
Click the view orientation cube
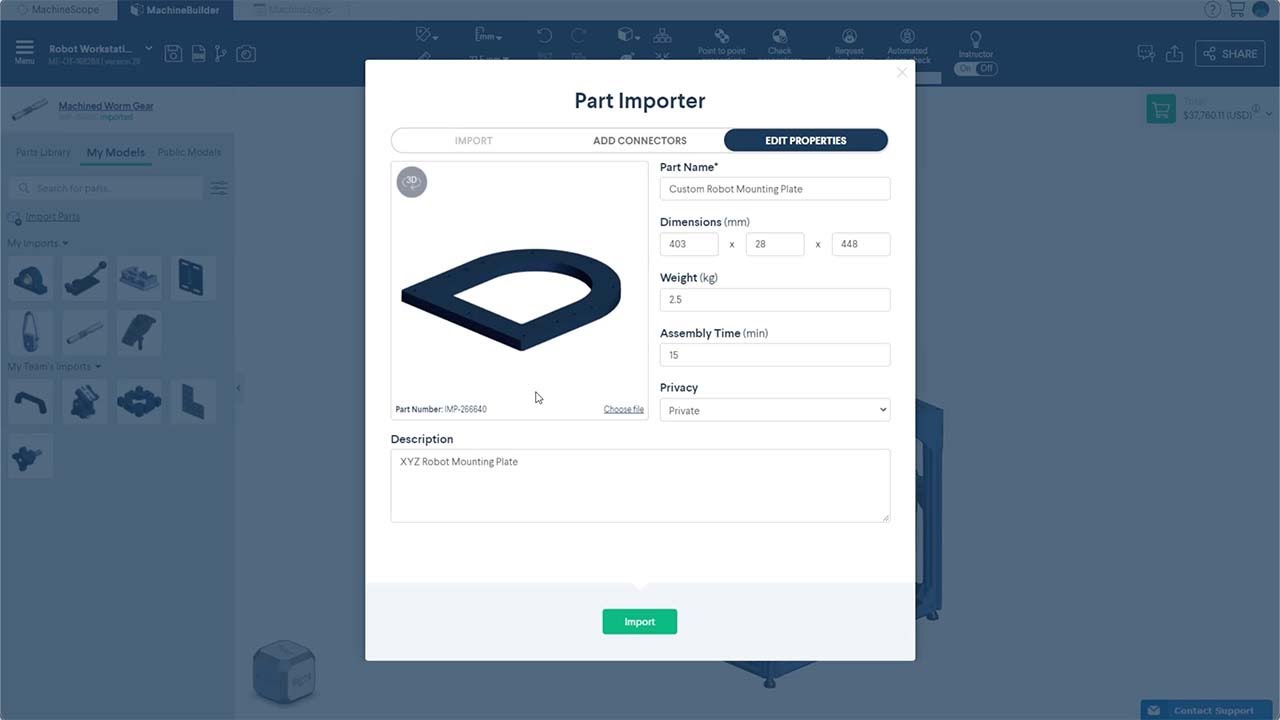tap(284, 670)
